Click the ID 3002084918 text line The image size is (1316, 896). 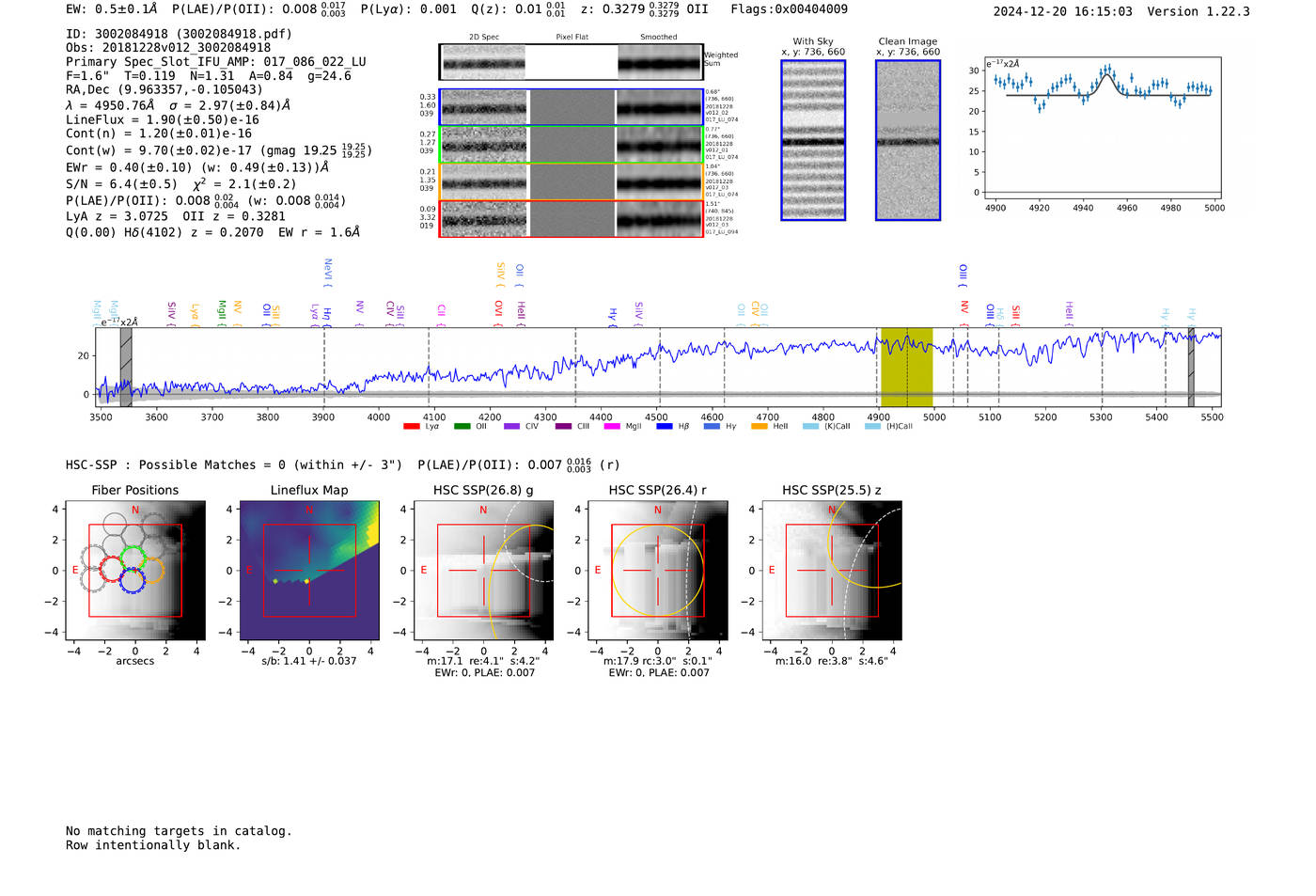[x=179, y=34]
